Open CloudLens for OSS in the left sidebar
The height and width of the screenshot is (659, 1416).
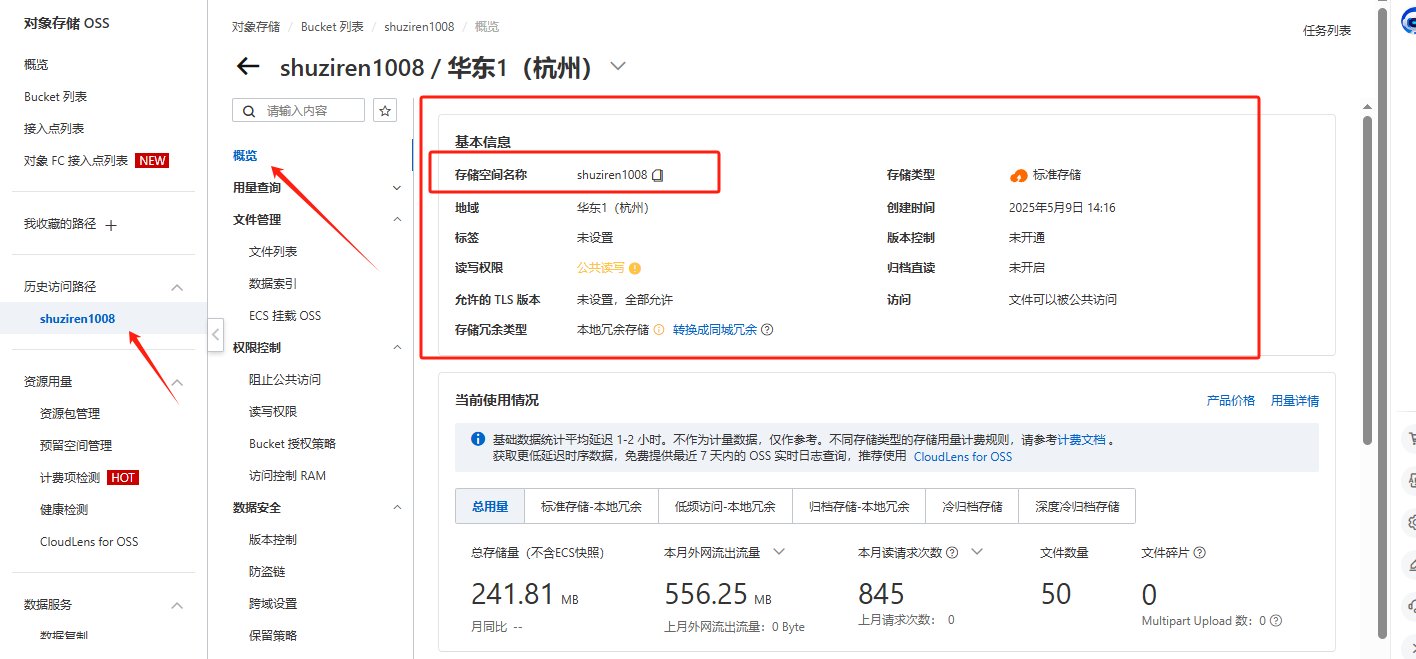coord(89,542)
